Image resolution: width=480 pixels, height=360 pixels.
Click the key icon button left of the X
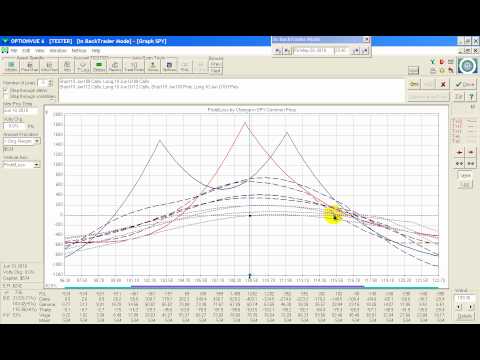click(x=414, y=84)
